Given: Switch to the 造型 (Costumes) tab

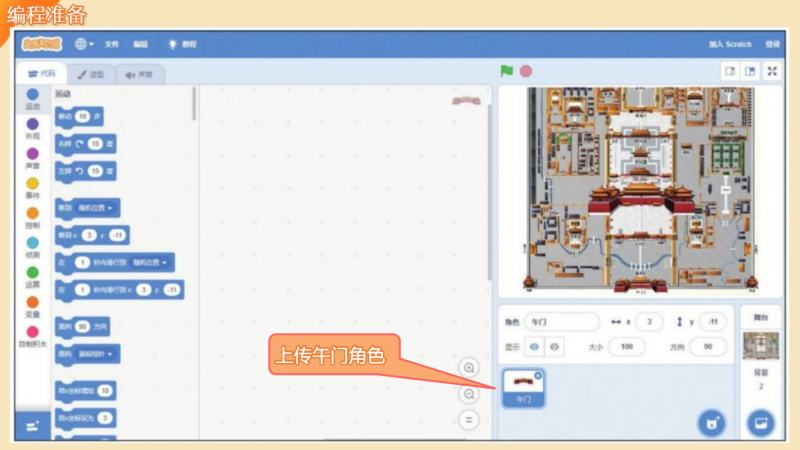Looking at the screenshot, I should 90,74.
